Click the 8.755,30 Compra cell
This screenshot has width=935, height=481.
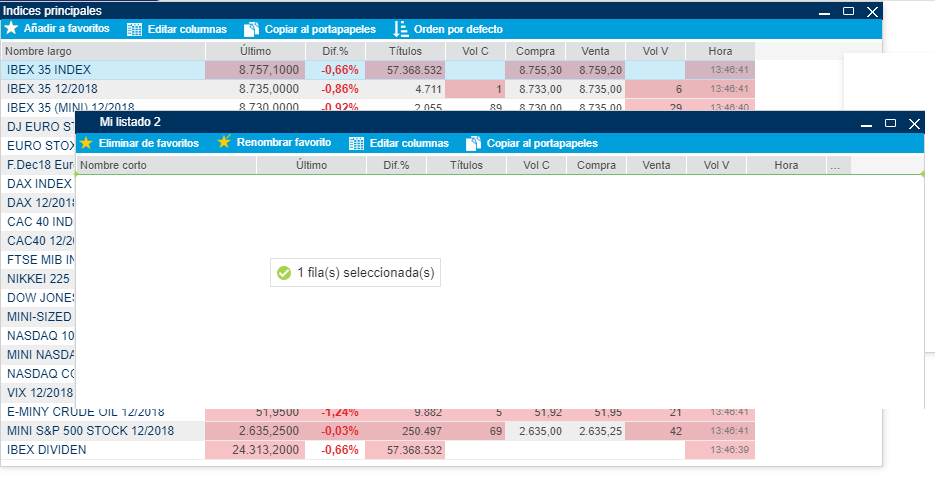[535, 70]
